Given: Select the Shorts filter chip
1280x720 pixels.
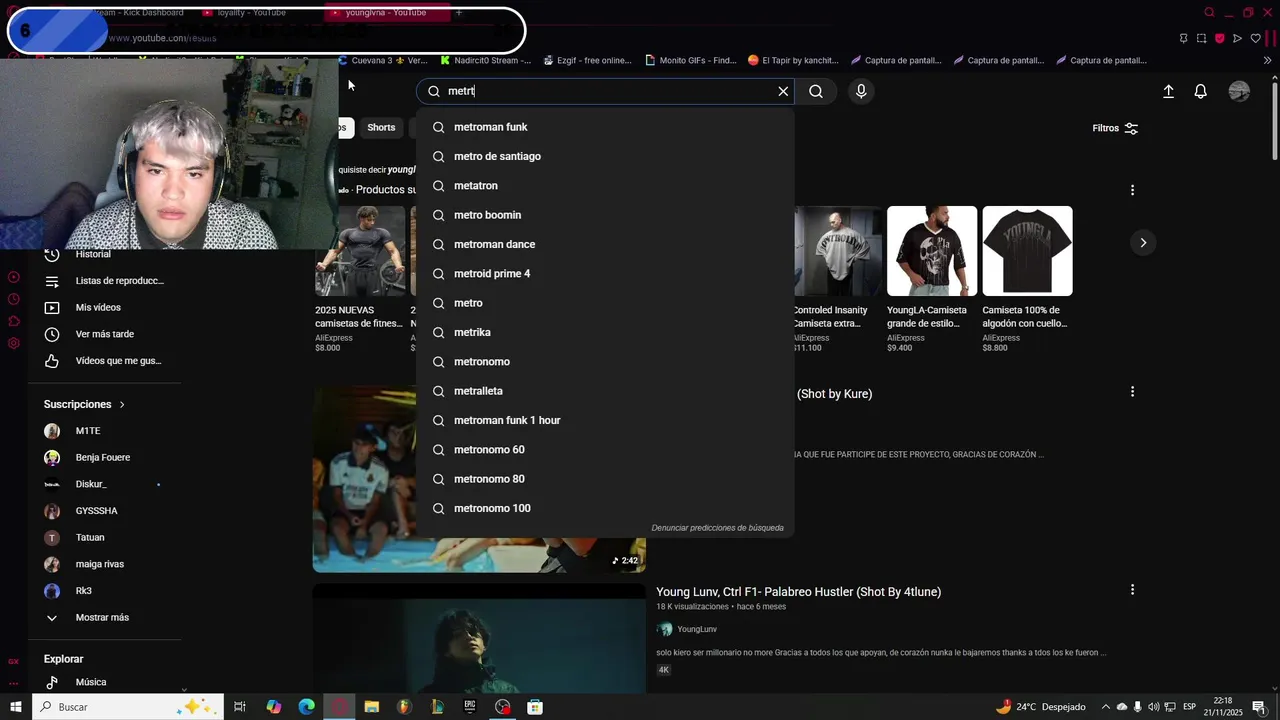Looking at the screenshot, I should click(381, 127).
